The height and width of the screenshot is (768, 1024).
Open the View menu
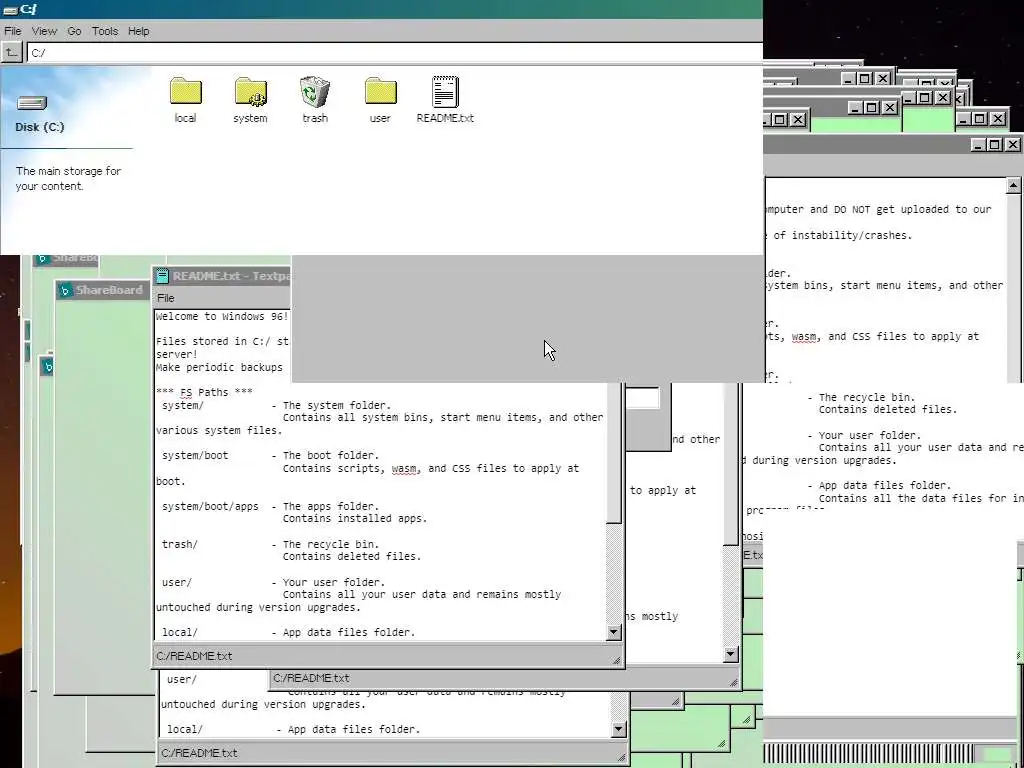(44, 31)
